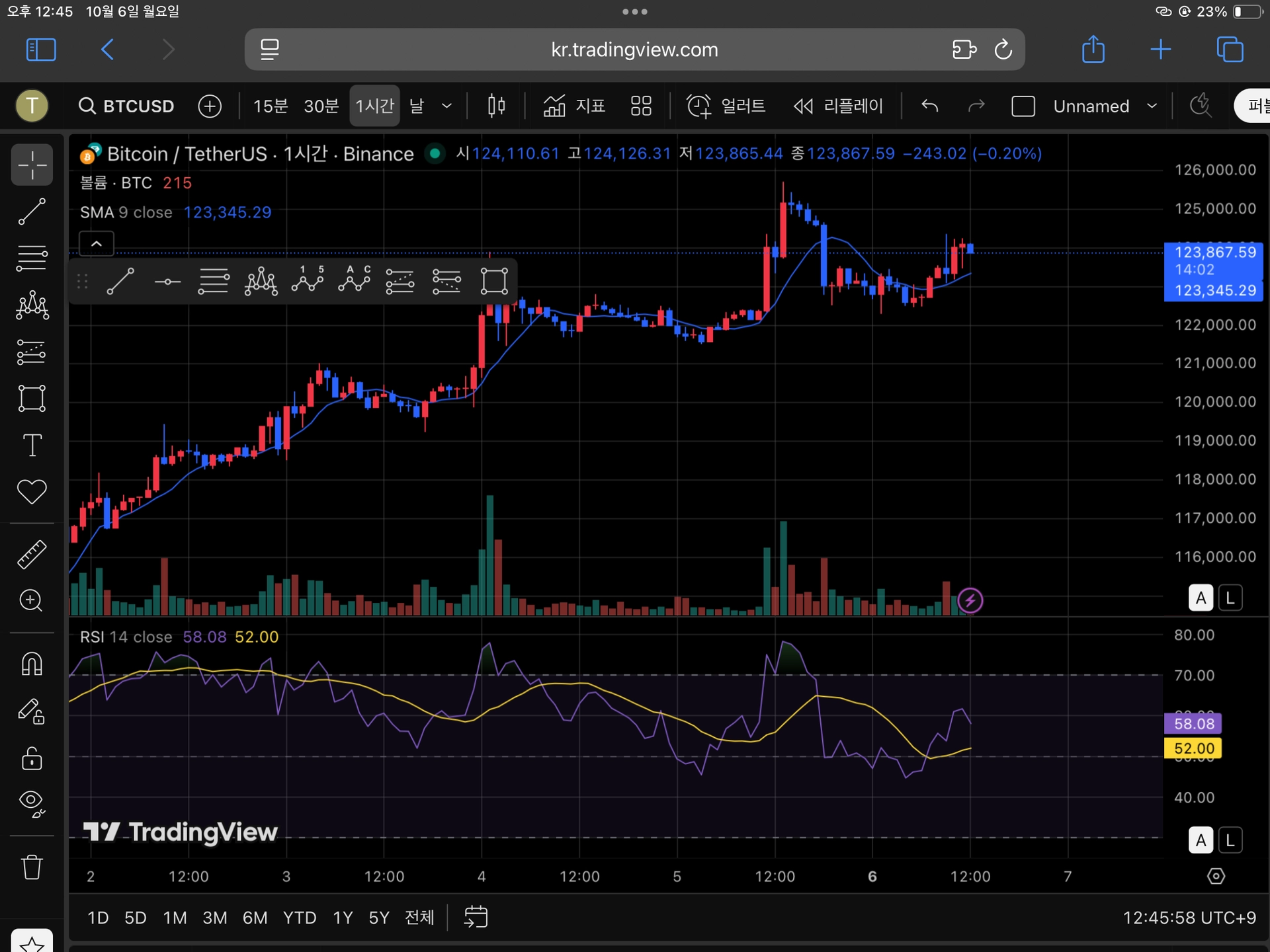Select the trend line drawing tool
1270x952 pixels.
point(31,212)
